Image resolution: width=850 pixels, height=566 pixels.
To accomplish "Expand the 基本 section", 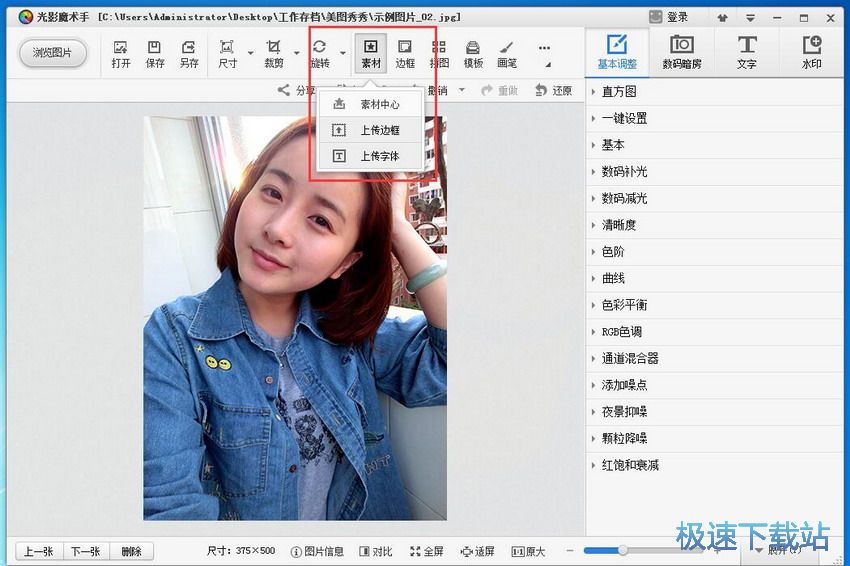I will [x=714, y=145].
